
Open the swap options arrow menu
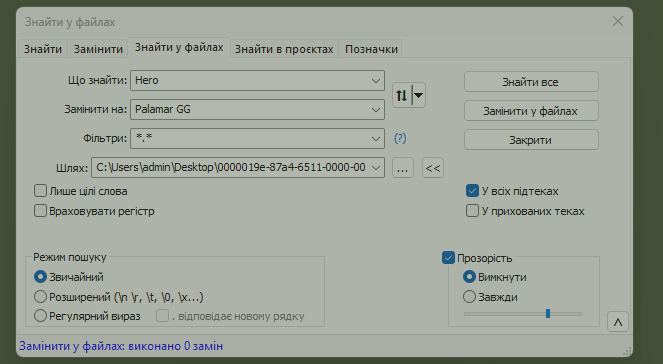[419, 95]
